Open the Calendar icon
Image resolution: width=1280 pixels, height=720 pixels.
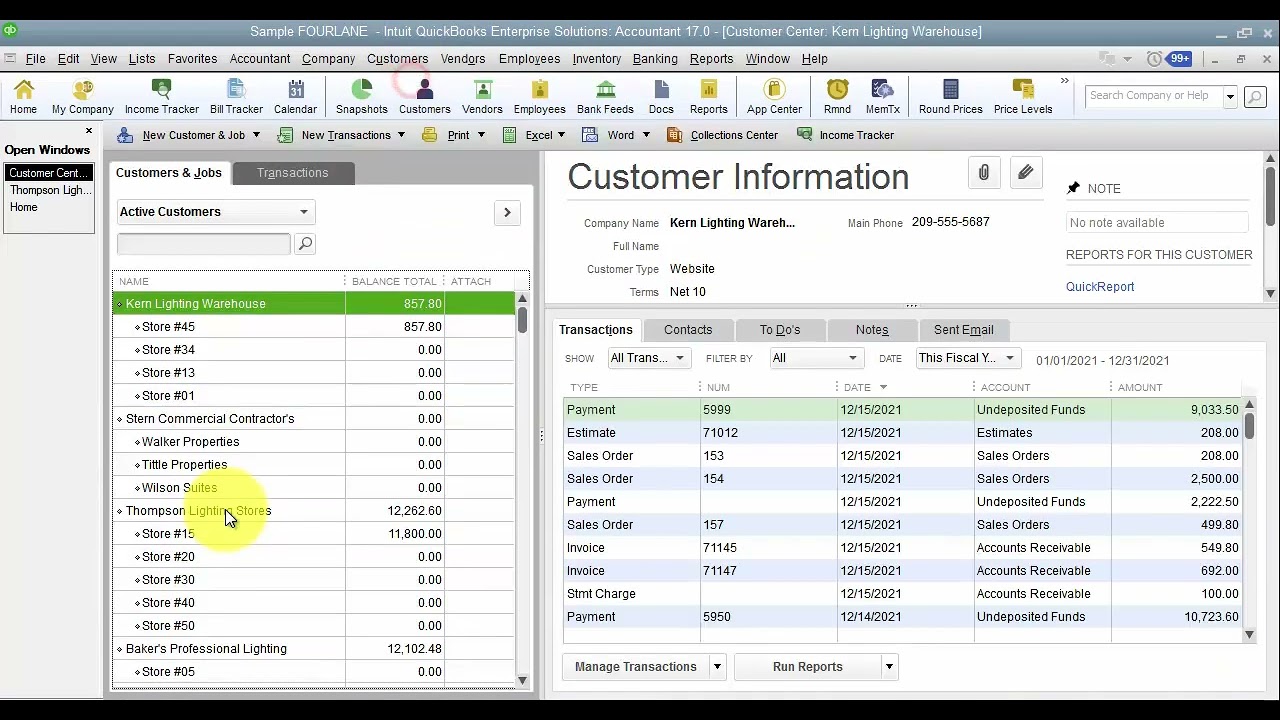pyautogui.click(x=295, y=97)
